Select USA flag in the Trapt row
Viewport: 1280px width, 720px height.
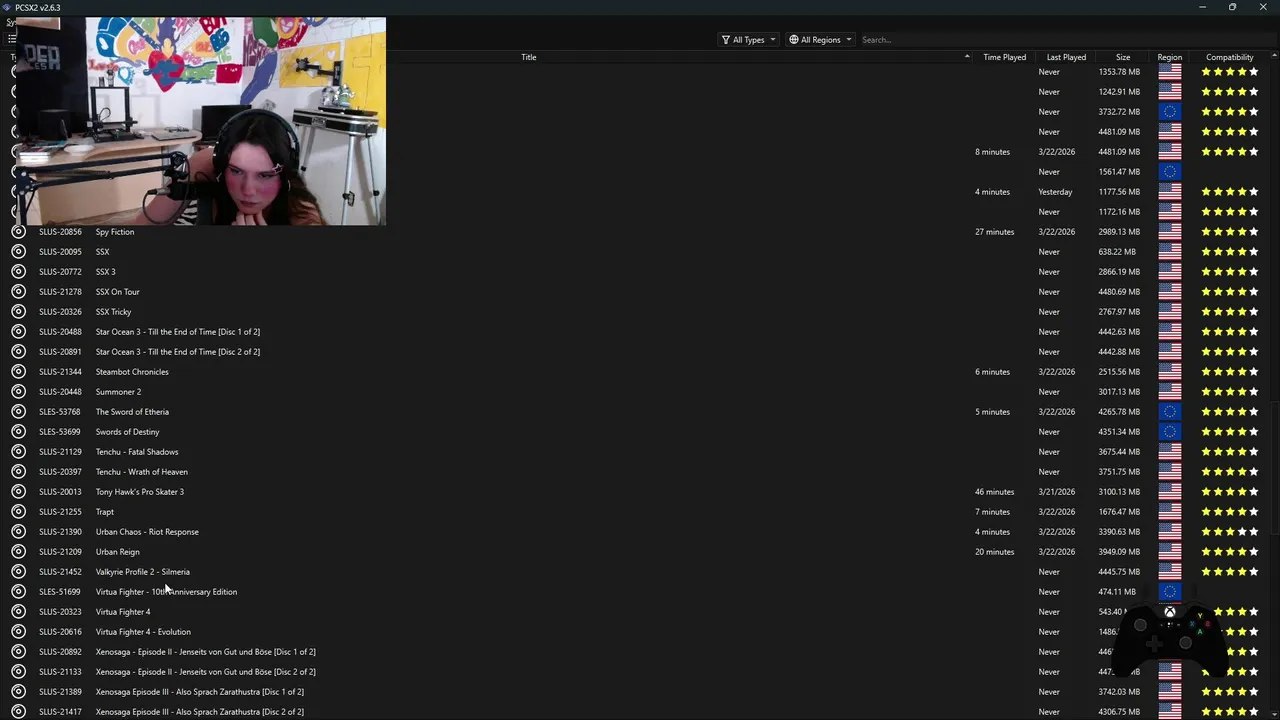tap(1169, 511)
